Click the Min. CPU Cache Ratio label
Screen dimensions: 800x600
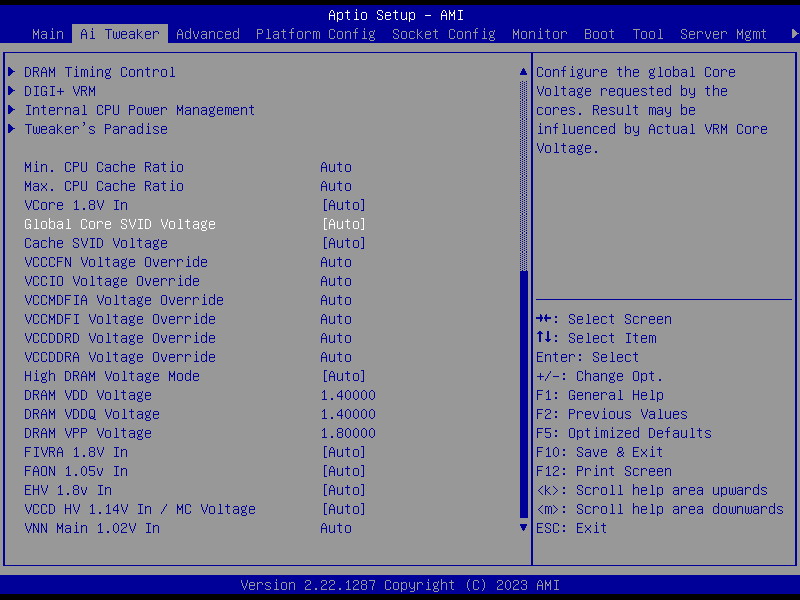(104, 167)
